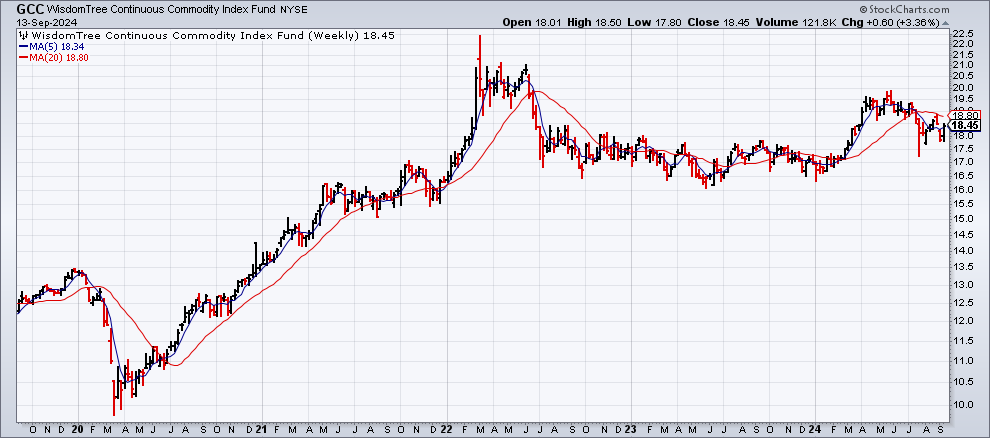Click the Weekly 18.45 legend line
The height and width of the screenshot is (438, 990).
[x=207, y=35]
